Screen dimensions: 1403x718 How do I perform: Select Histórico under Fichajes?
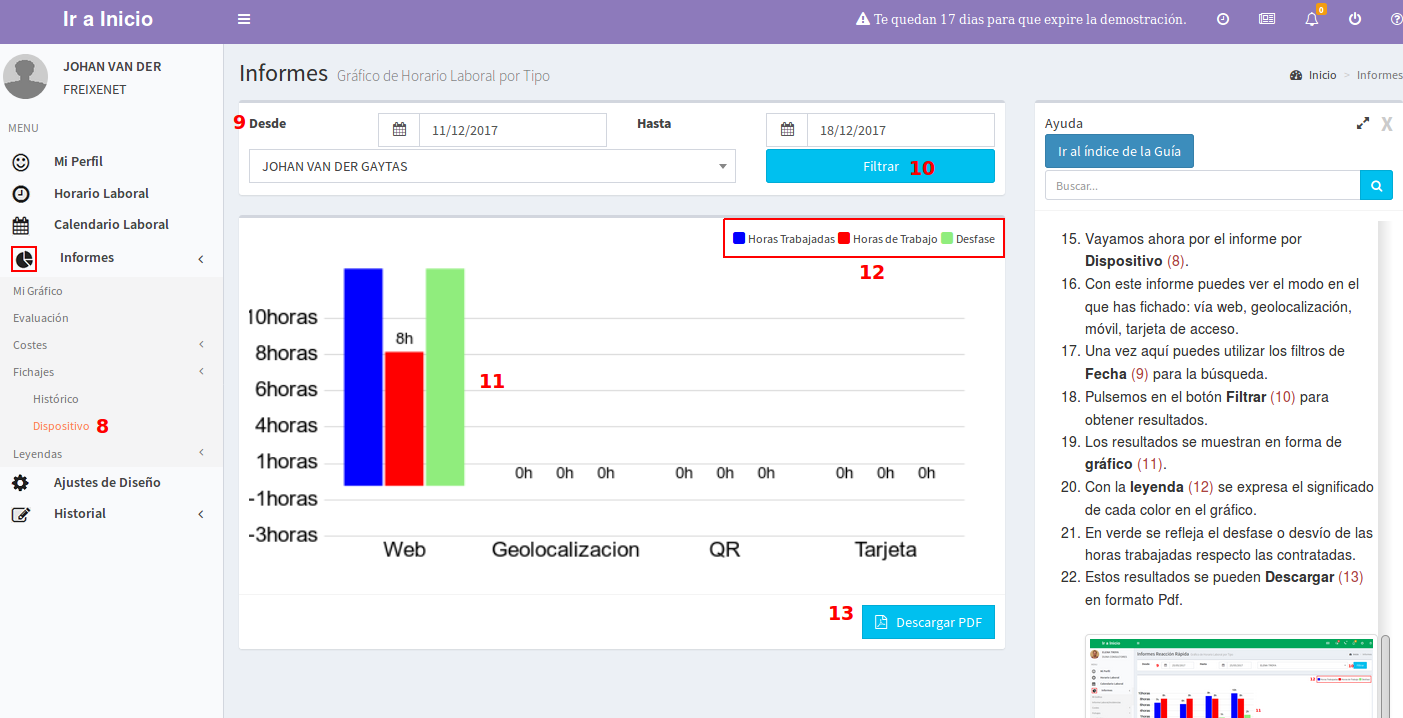click(x=56, y=399)
